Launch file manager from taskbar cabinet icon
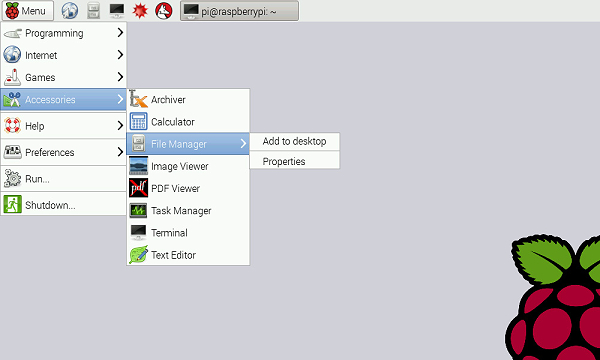Viewport: 600px width, 360px height. coord(93,11)
